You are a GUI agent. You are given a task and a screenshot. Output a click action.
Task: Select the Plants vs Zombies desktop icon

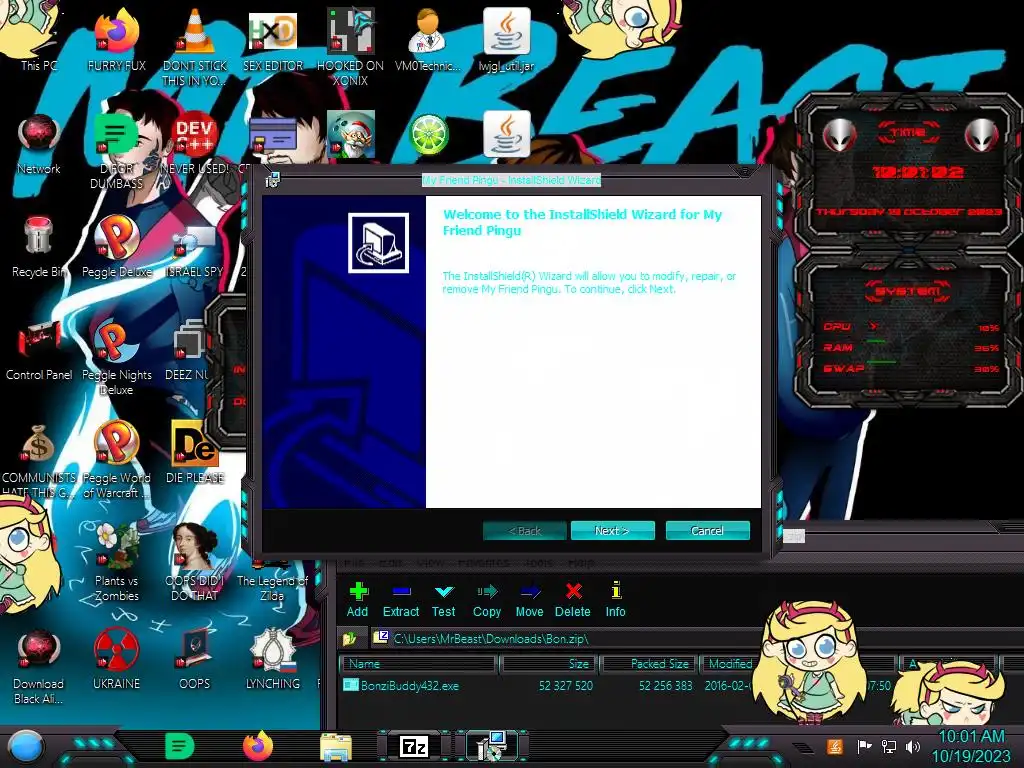click(x=117, y=563)
